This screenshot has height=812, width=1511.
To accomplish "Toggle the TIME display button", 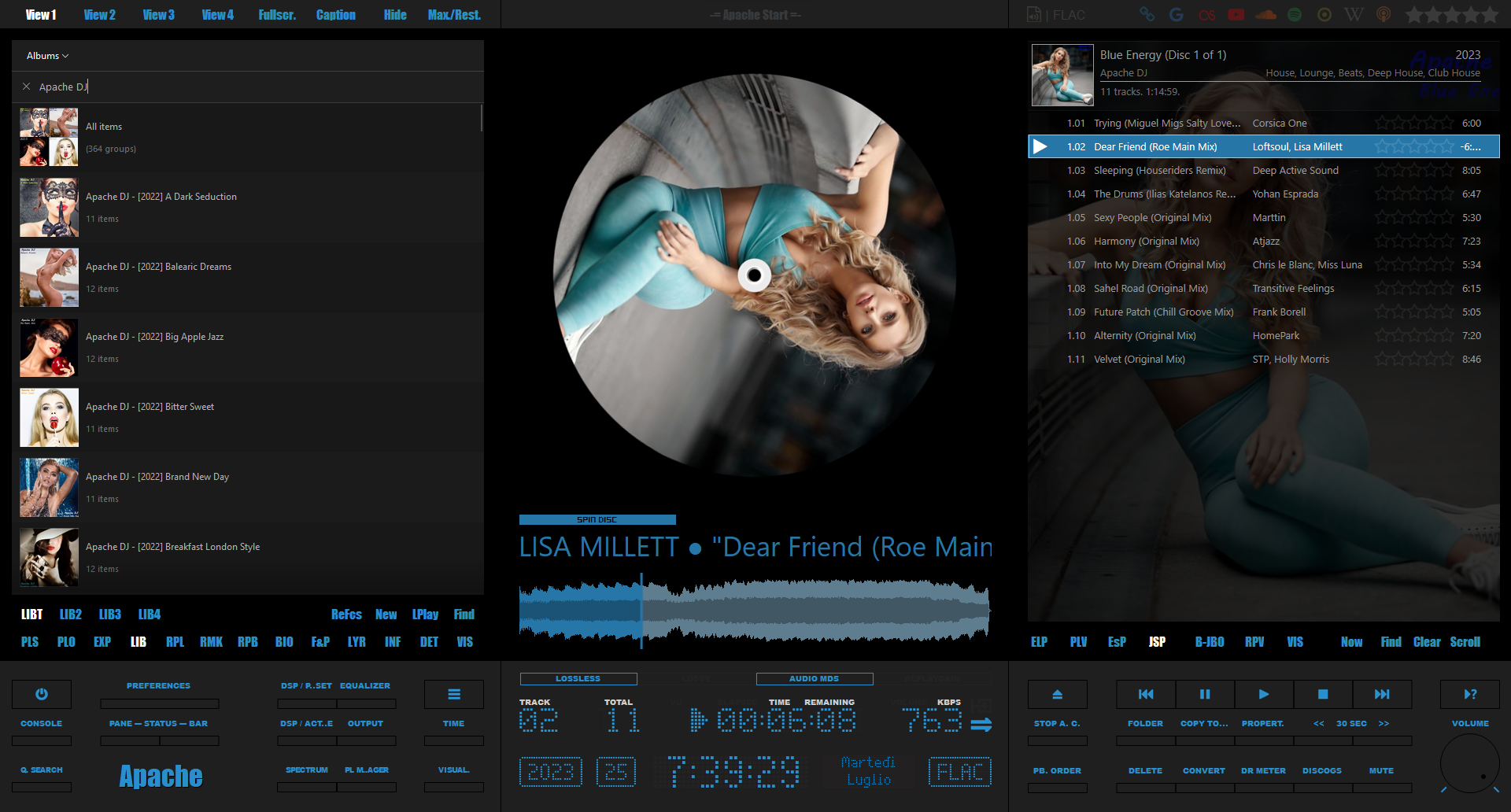I will tap(454, 723).
